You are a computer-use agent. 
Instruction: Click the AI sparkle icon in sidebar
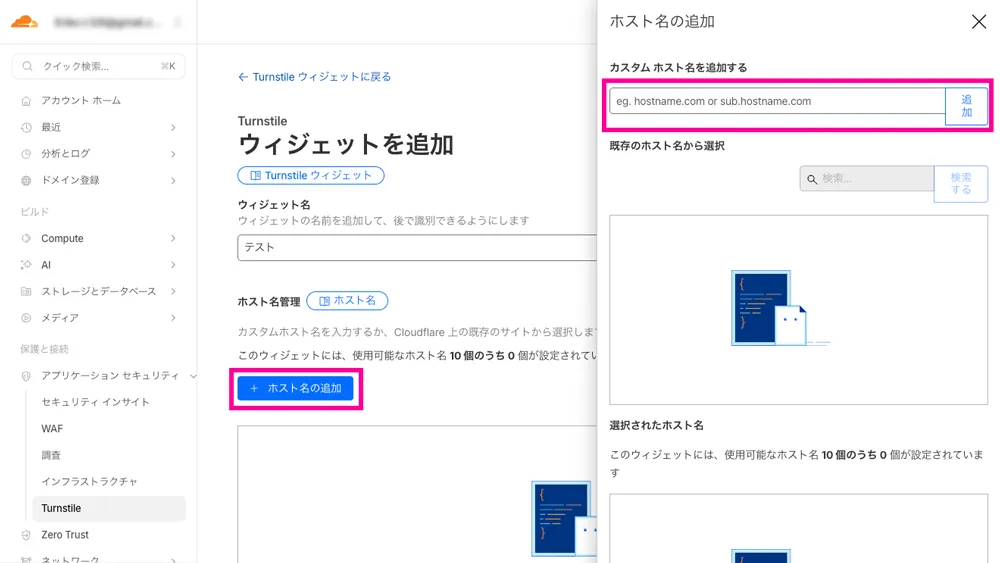coord(26,265)
